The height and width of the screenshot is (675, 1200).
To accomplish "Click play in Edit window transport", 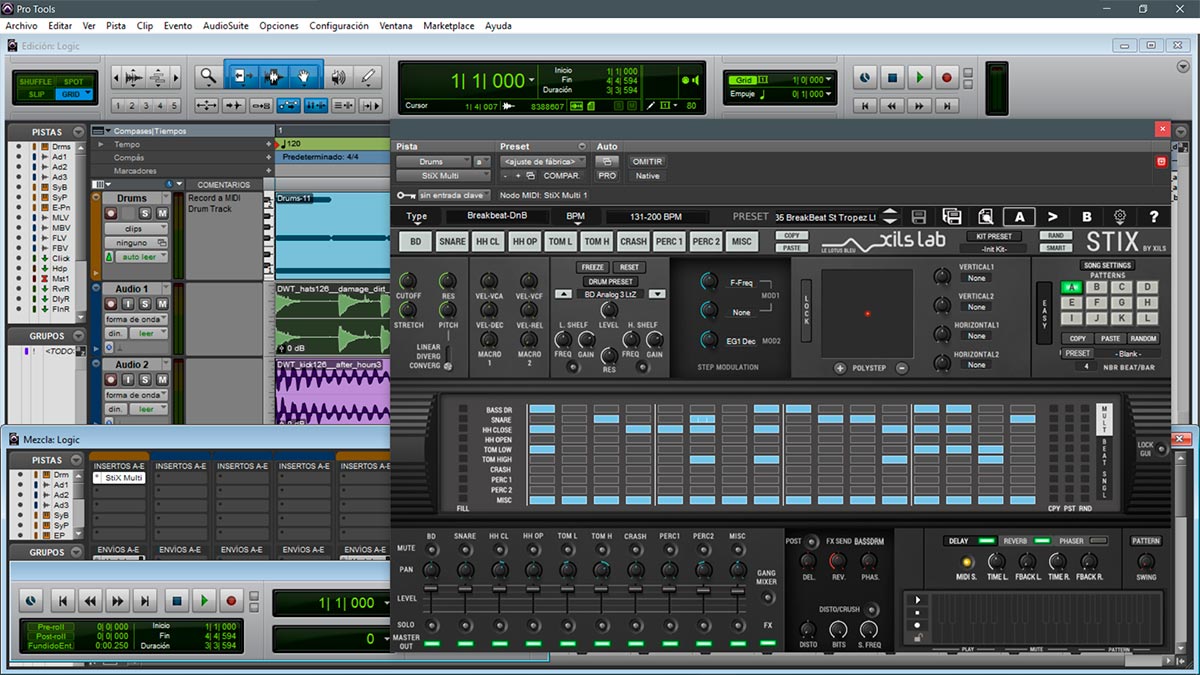I will [x=919, y=77].
